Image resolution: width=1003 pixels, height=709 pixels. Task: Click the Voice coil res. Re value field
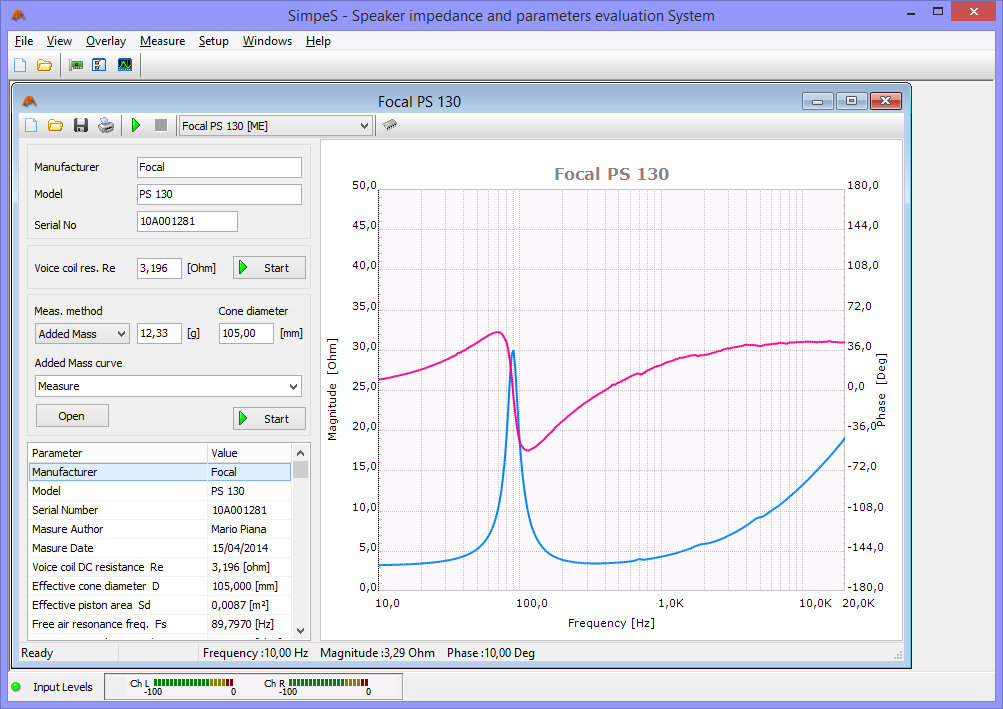coord(159,268)
